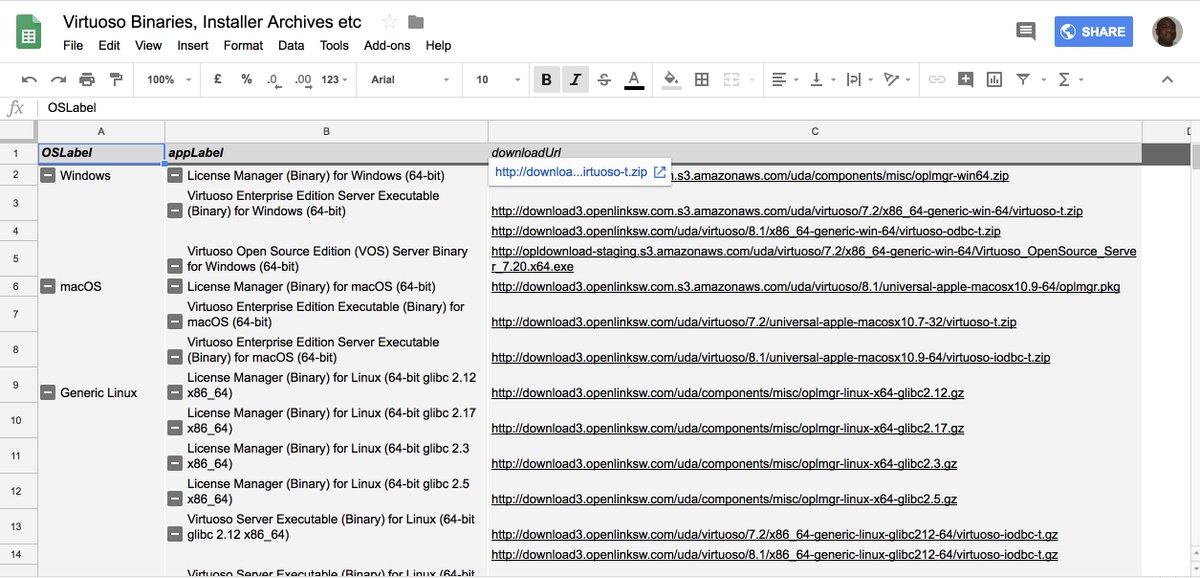Format as percent
The image size is (1200, 578).
click(246, 79)
